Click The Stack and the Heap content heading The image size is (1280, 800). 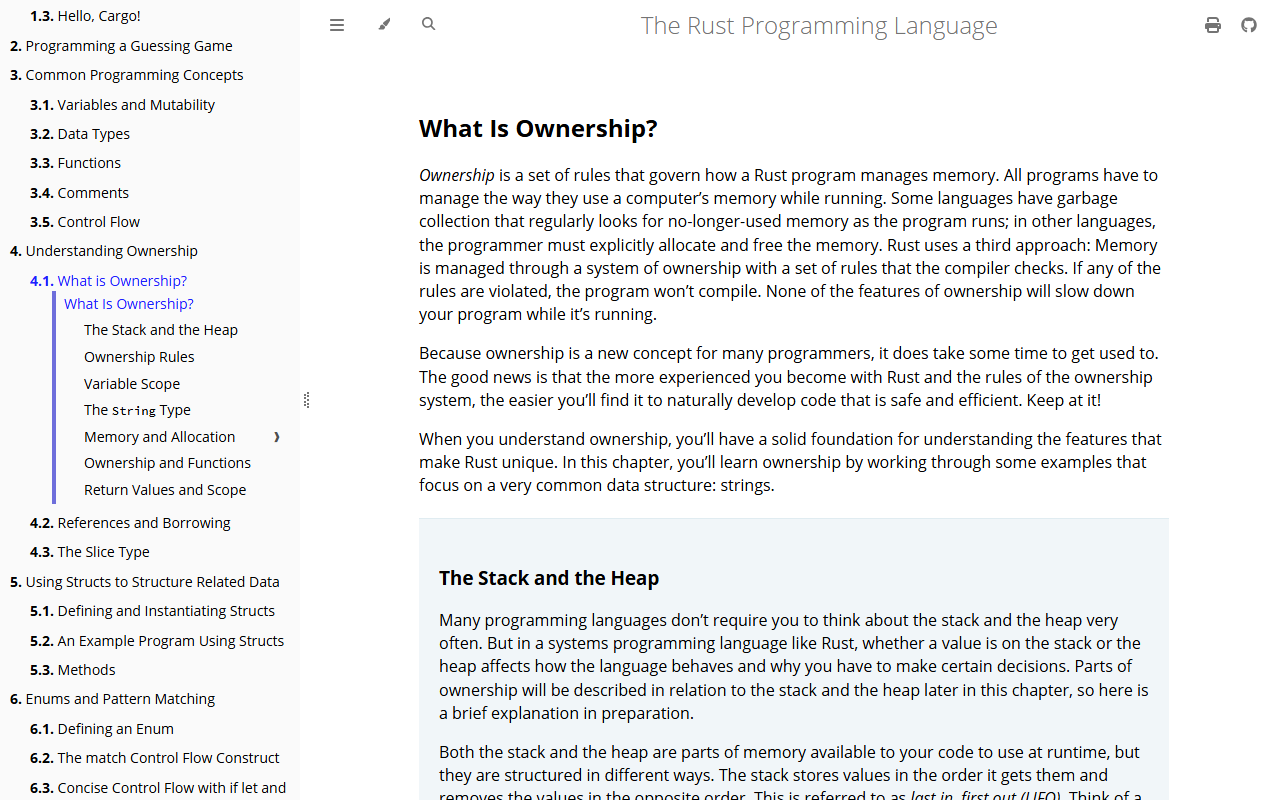[549, 578]
